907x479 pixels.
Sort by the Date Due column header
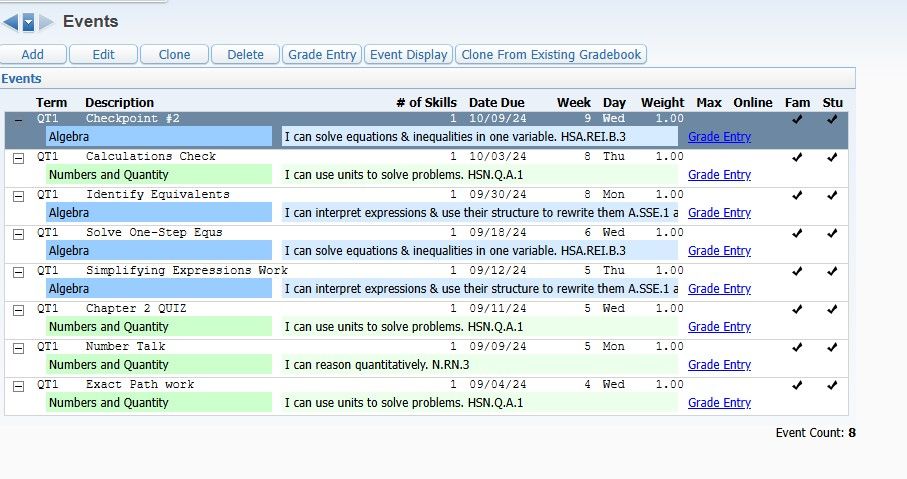coord(496,102)
